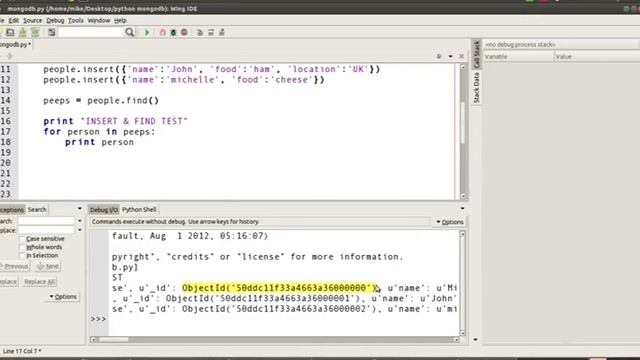
Task: Open the no debug process stack dropdown
Action: [x=562, y=44]
